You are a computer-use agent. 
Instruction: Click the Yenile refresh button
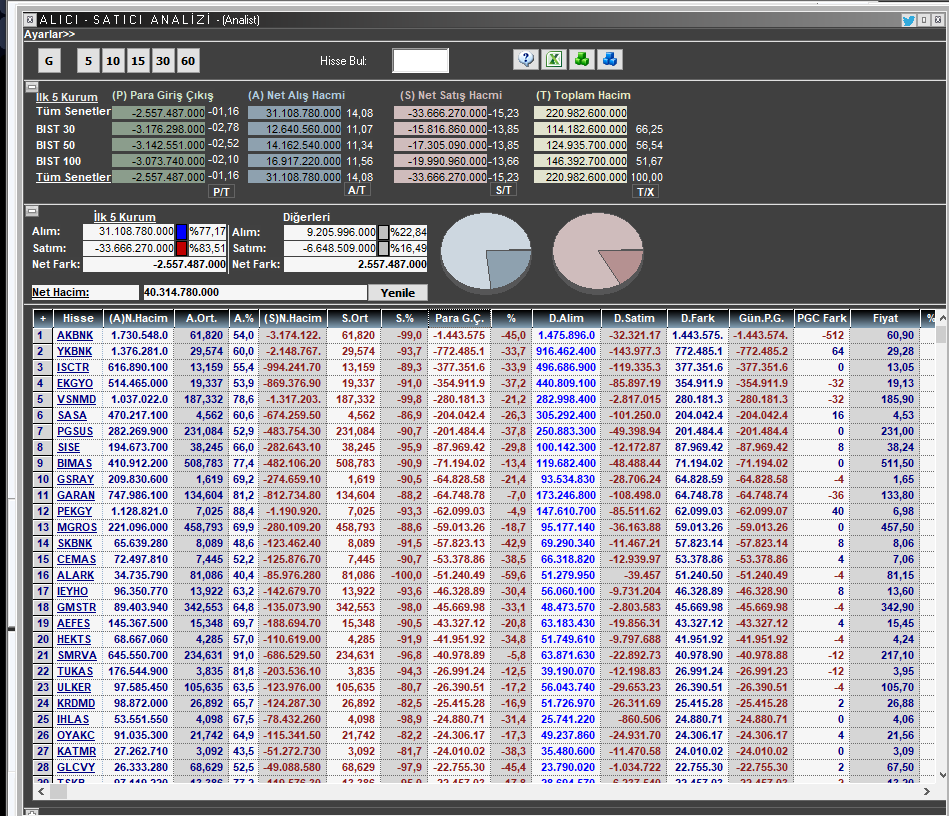coord(398,292)
